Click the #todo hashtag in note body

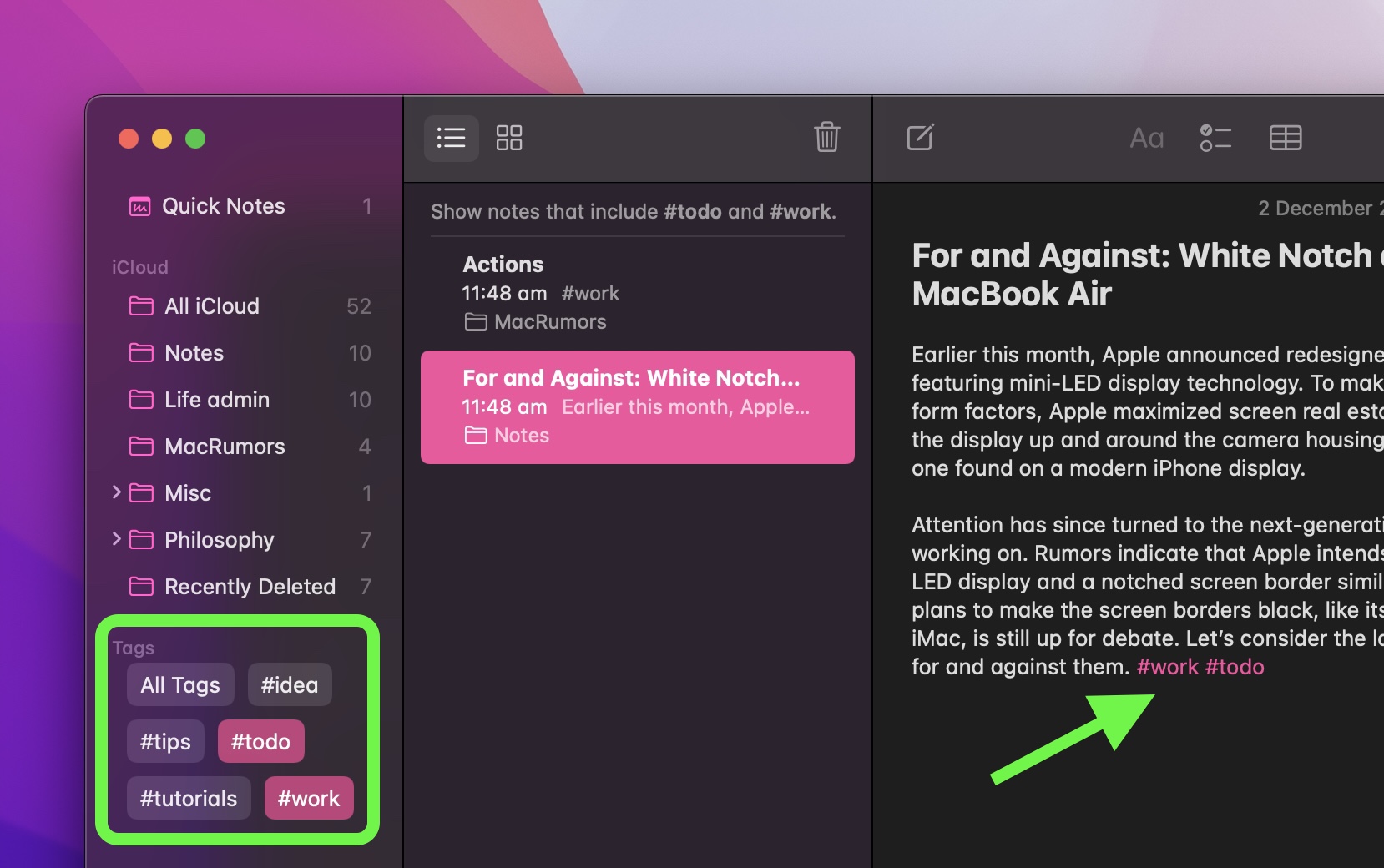tap(1235, 667)
